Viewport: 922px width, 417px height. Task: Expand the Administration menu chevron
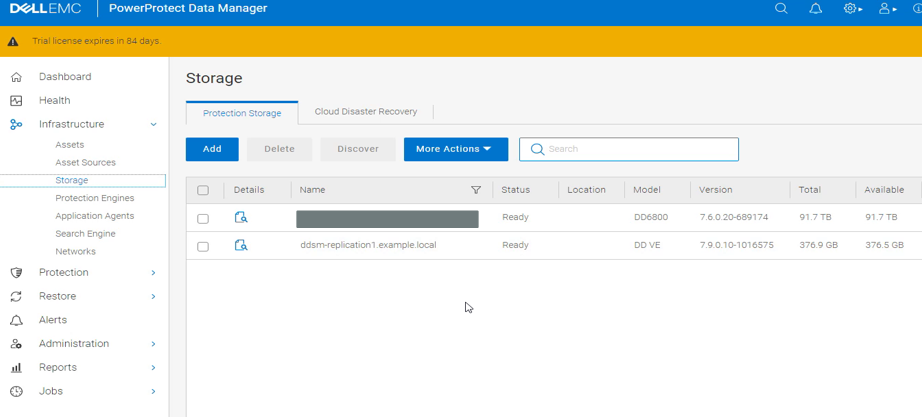153,343
